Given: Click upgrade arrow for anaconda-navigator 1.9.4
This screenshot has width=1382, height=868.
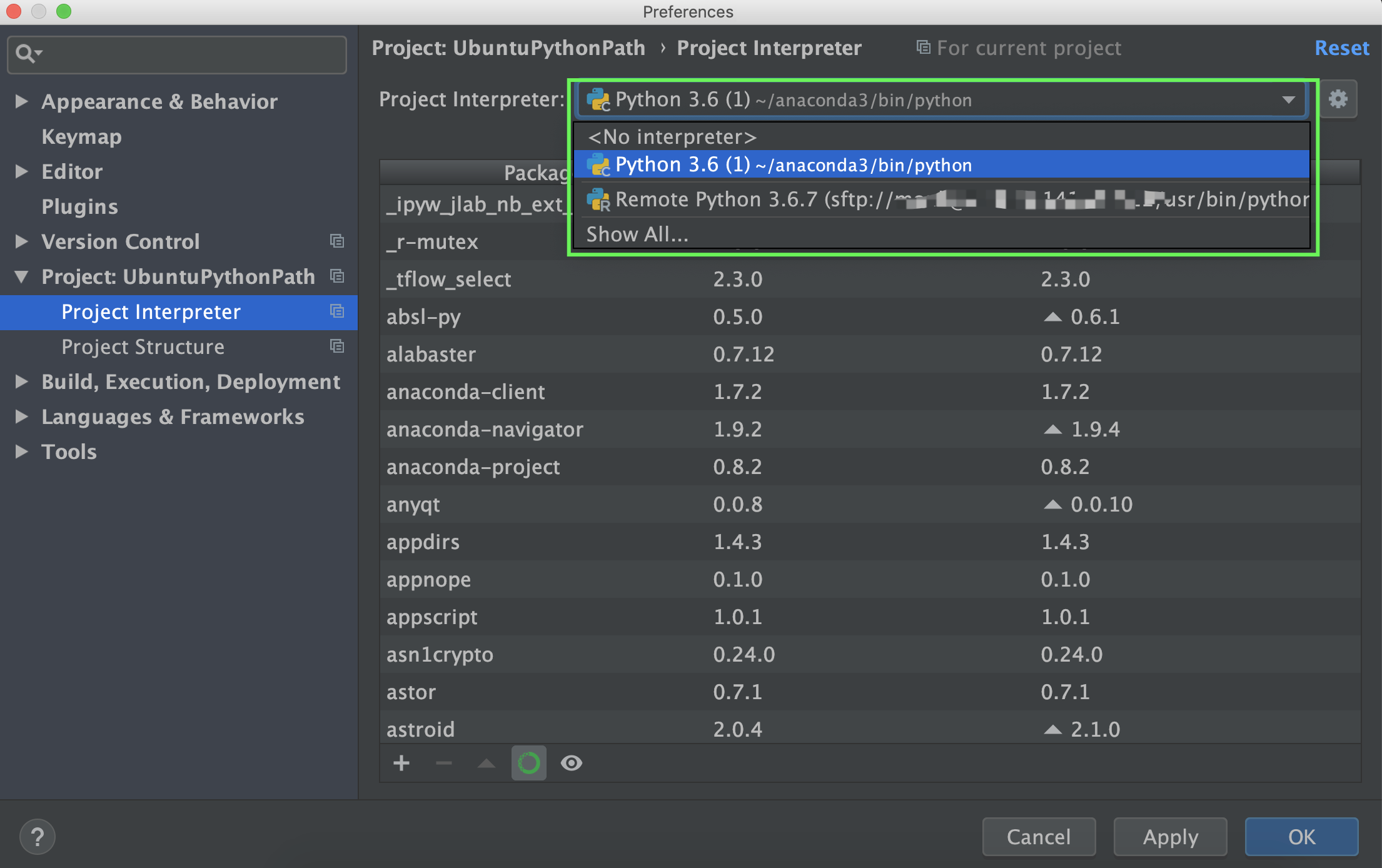Looking at the screenshot, I should pos(1053,430).
